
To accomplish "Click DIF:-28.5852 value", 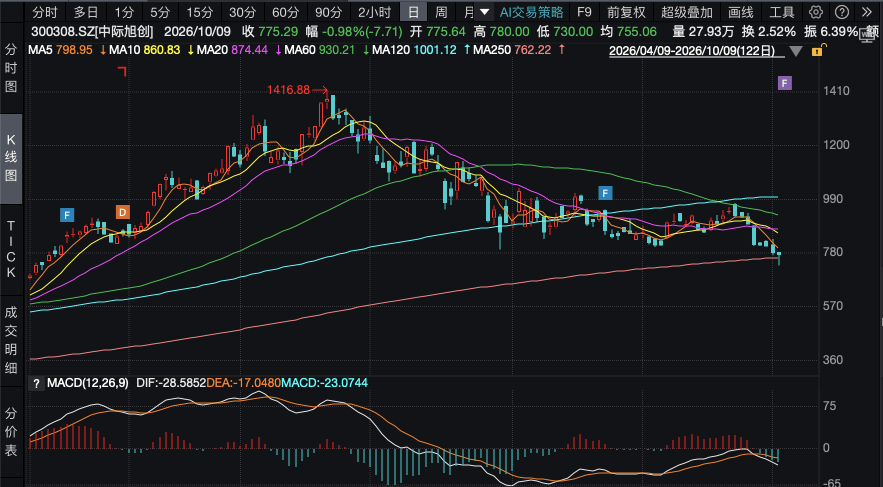I will pos(171,383).
